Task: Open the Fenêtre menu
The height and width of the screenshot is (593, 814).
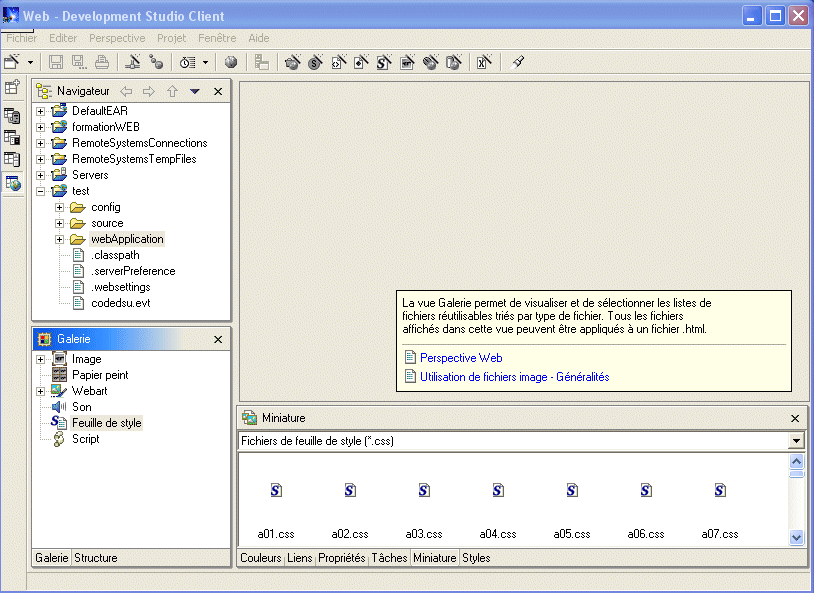Action: [x=217, y=38]
